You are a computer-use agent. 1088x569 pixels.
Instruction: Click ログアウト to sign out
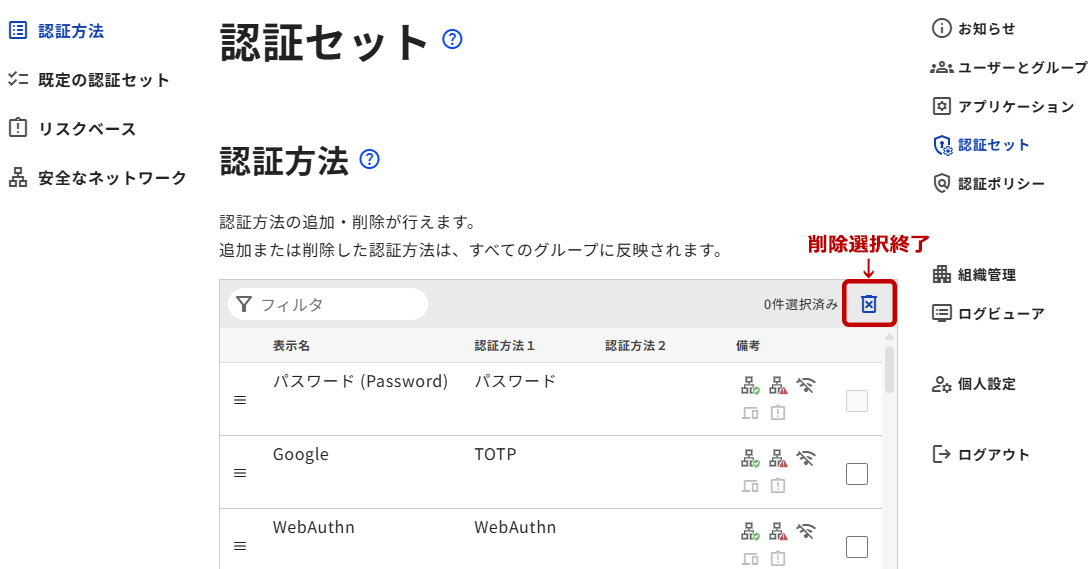tap(993, 454)
